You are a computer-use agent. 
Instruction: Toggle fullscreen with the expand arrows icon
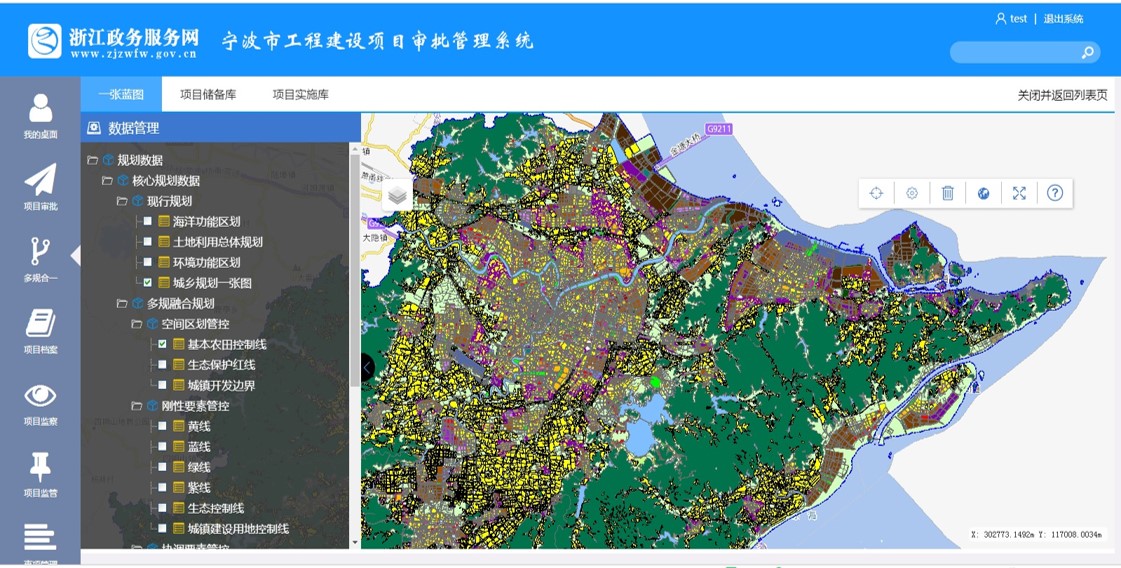coord(1019,193)
